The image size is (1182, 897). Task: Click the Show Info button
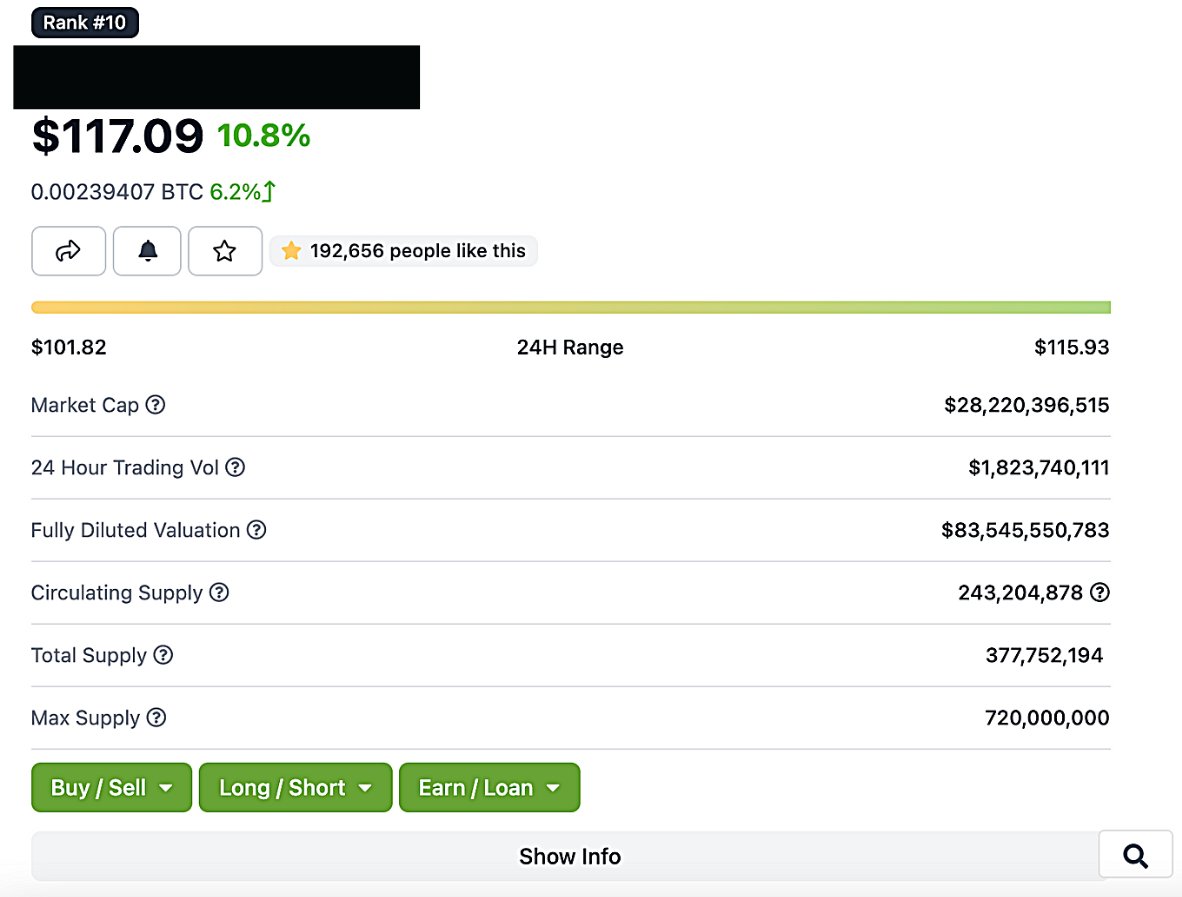tap(569, 855)
